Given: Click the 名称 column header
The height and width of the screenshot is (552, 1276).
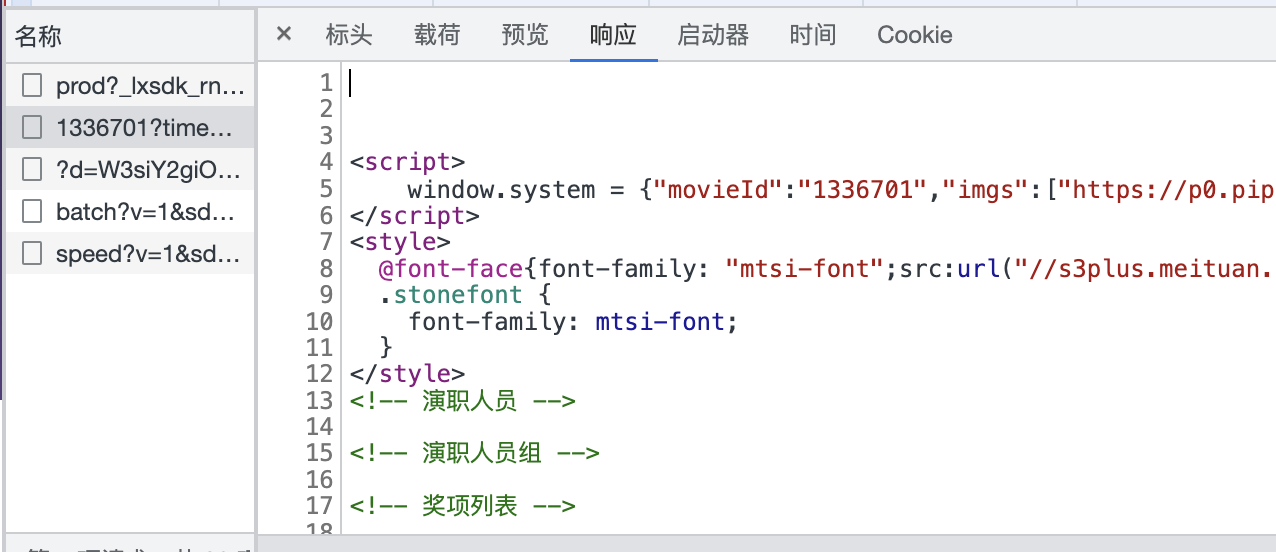Looking at the screenshot, I should click(x=130, y=37).
